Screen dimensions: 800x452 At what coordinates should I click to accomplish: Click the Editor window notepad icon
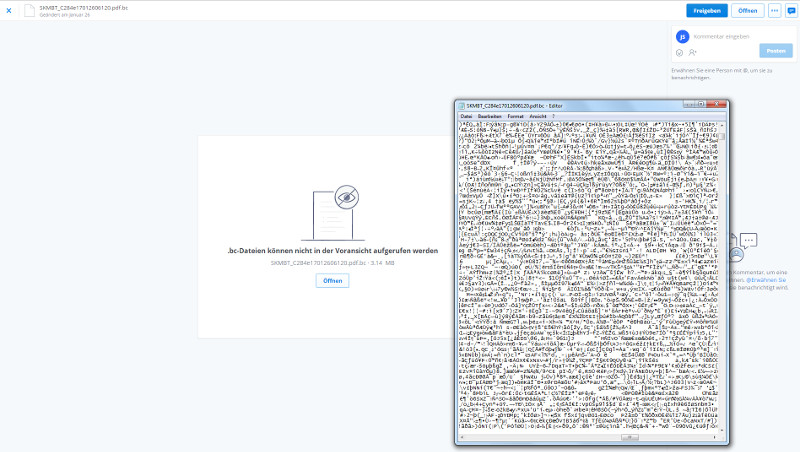coord(462,106)
